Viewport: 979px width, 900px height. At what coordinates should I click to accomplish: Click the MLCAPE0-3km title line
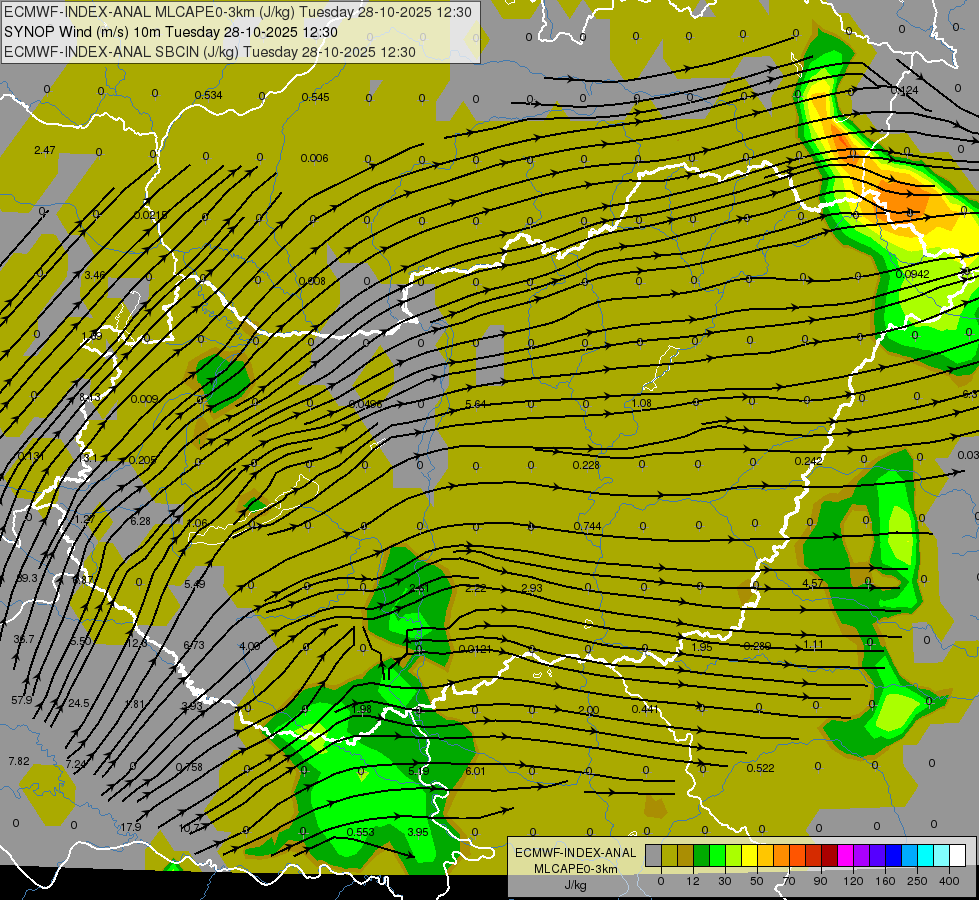pos(237,12)
